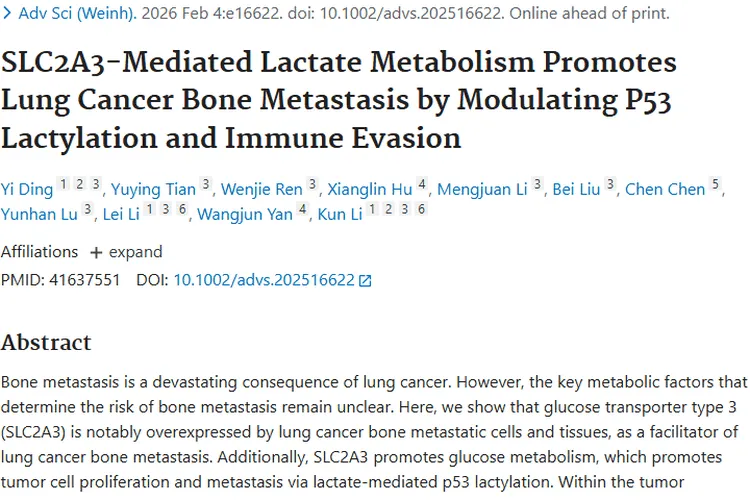Select author Xianglin Hu
The width and height of the screenshot is (750, 500).
coord(369,188)
